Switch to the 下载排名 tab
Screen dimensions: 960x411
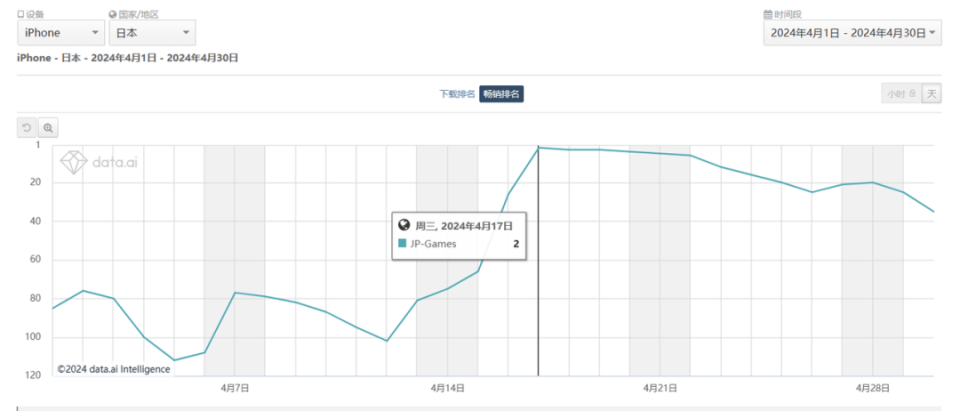pos(457,94)
